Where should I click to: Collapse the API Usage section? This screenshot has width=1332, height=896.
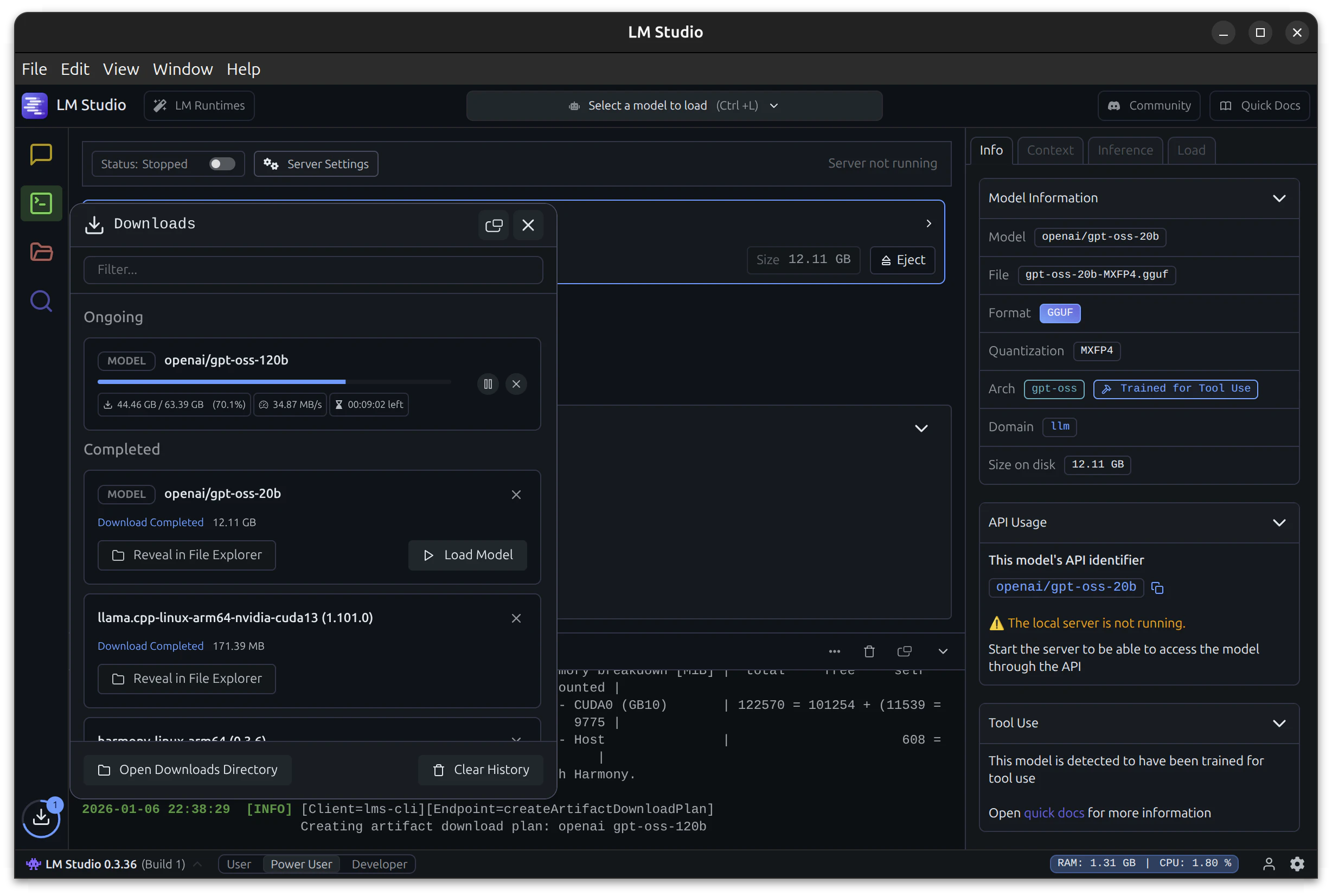[1279, 522]
